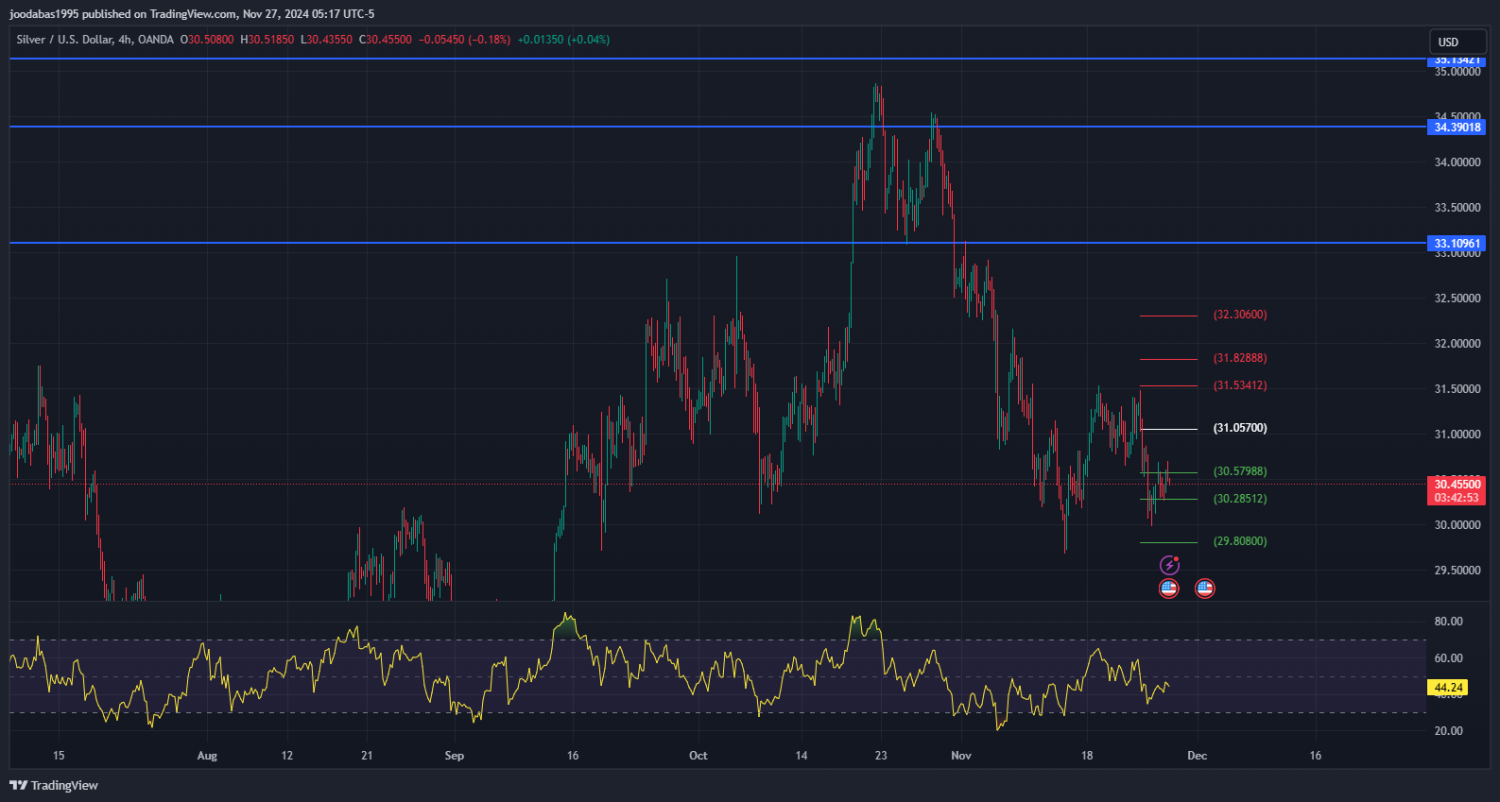Click the Oct label on time axis

click(x=698, y=756)
